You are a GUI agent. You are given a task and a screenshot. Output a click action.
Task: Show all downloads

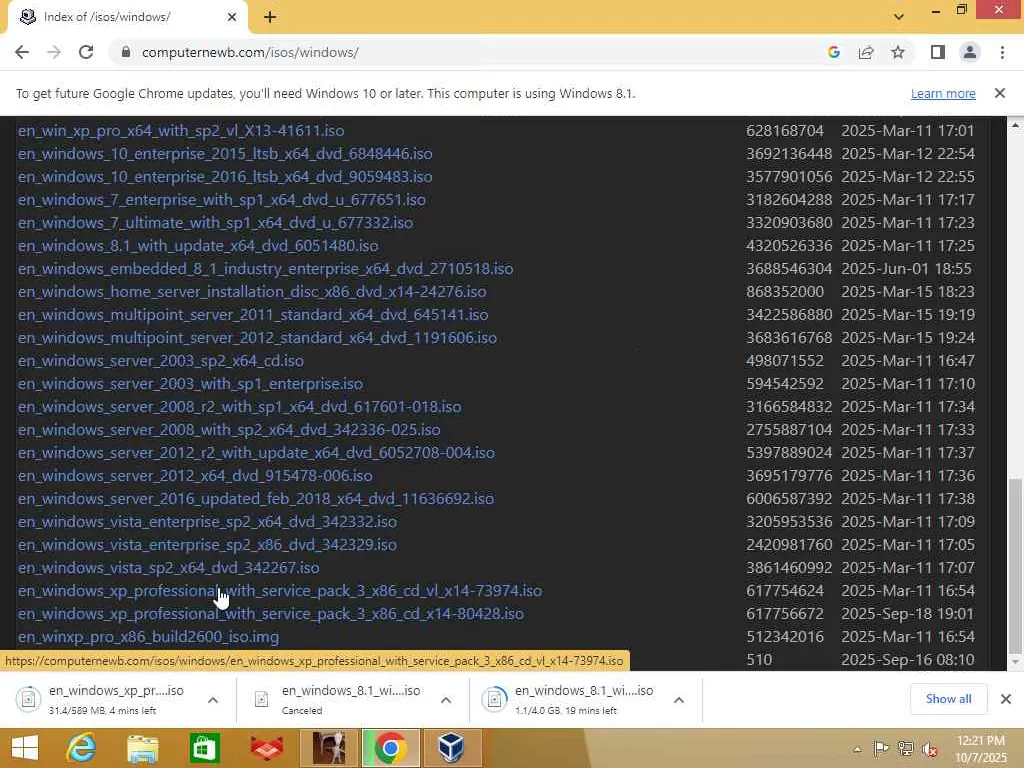click(x=948, y=699)
